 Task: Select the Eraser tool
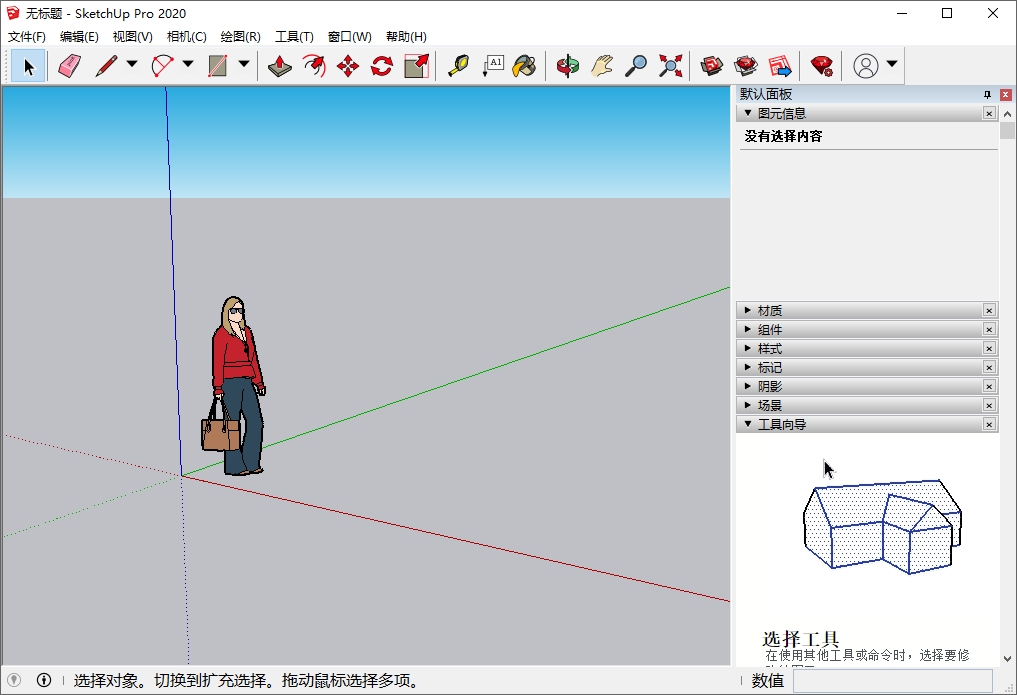point(66,65)
